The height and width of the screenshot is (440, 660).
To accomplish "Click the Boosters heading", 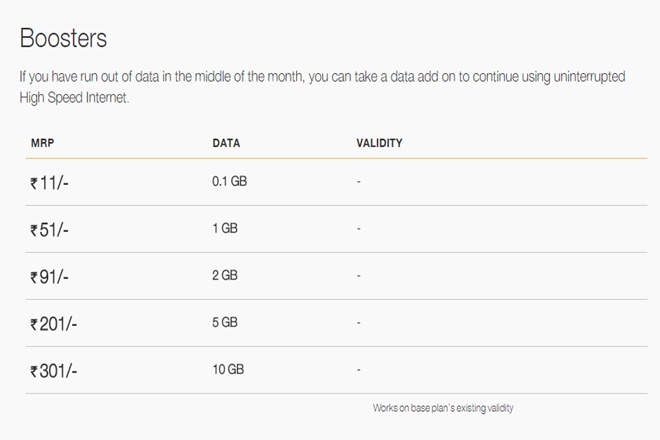I will tap(63, 39).
